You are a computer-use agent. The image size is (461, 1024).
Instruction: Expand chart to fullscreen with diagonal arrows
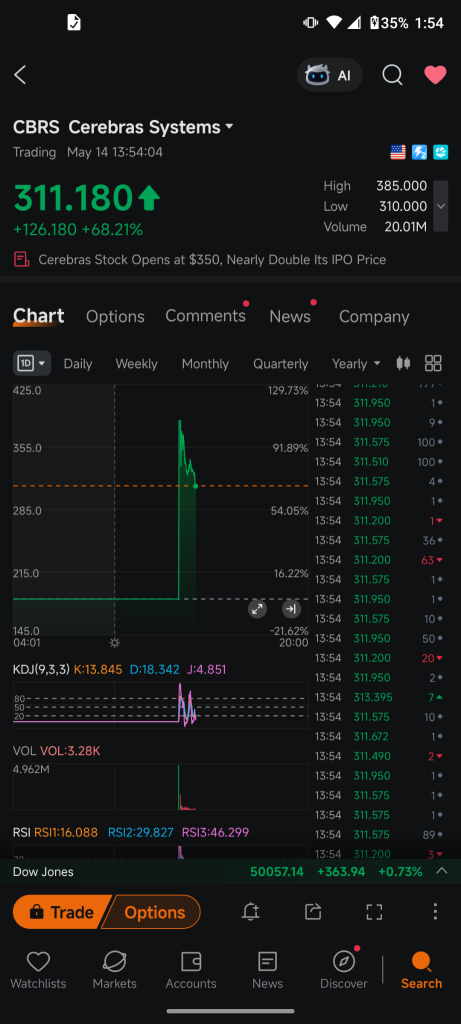(257, 609)
